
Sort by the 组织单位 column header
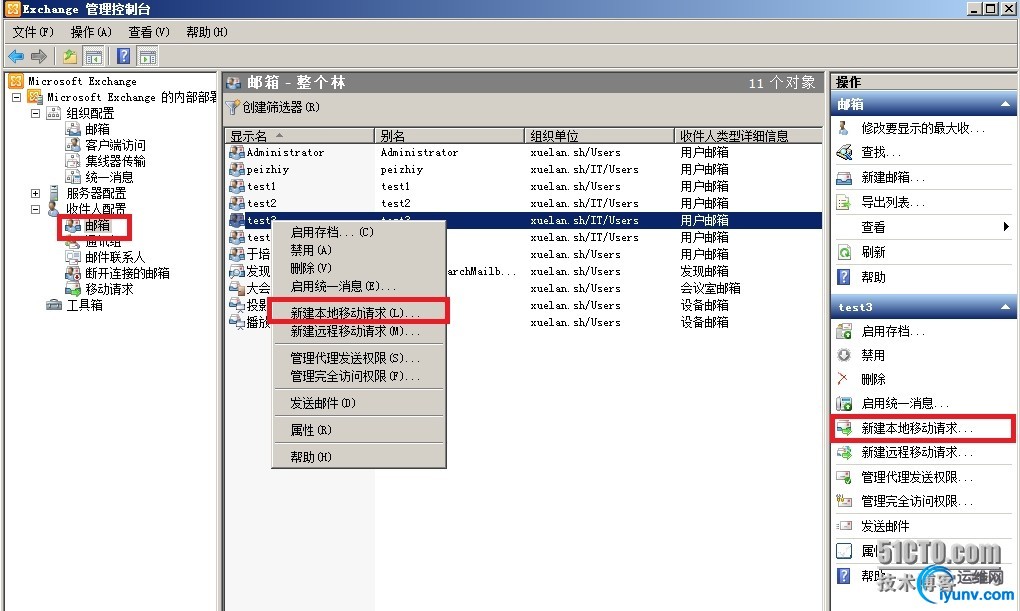tap(599, 136)
